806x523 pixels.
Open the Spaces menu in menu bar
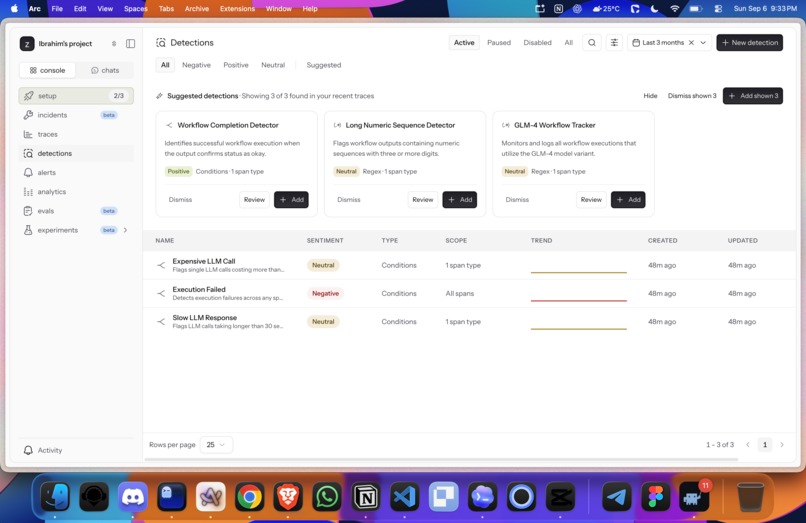[x=135, y=9]
